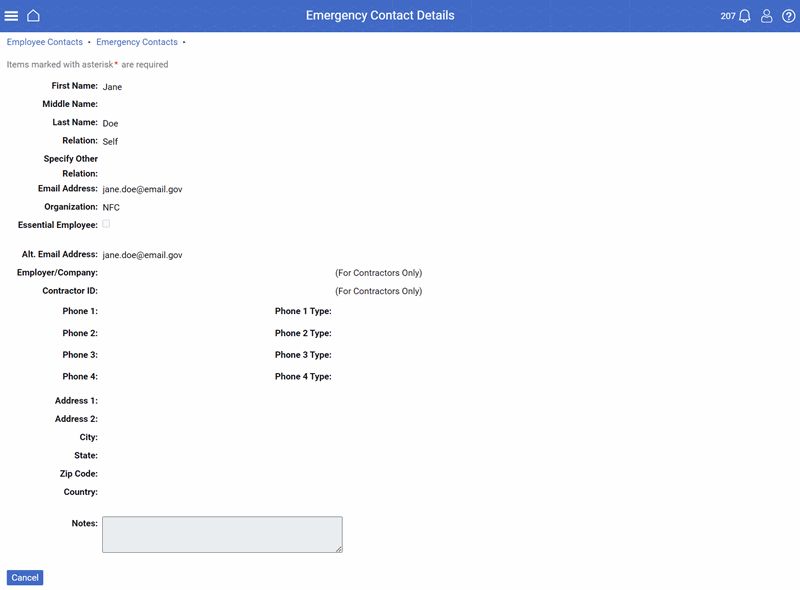
Task: Click the Phone 3 Type label
Action: pyautogui.click(x=303, y=355)
